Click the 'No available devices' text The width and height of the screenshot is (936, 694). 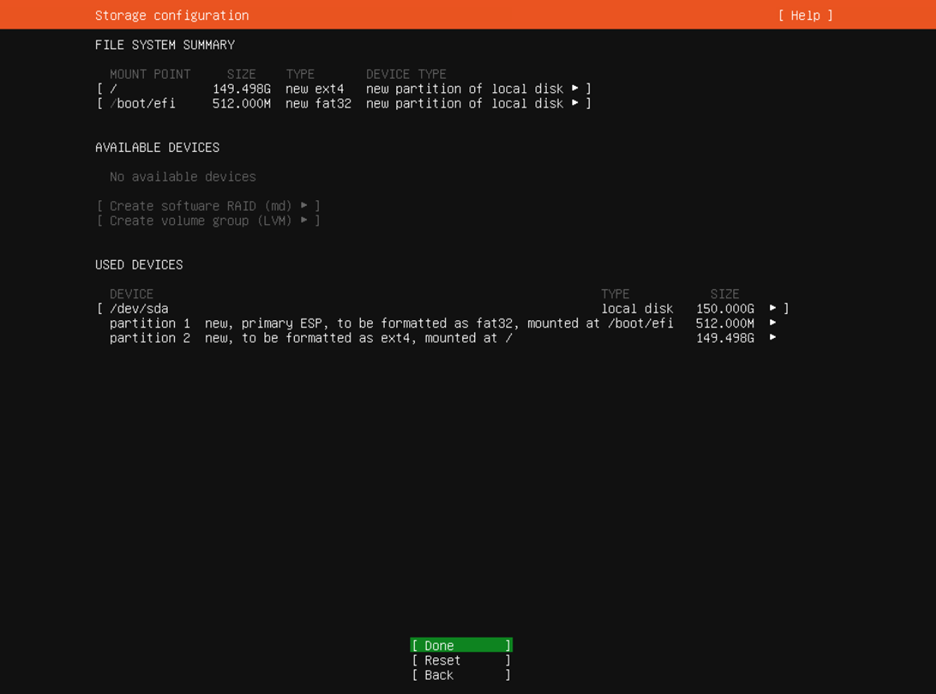point(183,177)
